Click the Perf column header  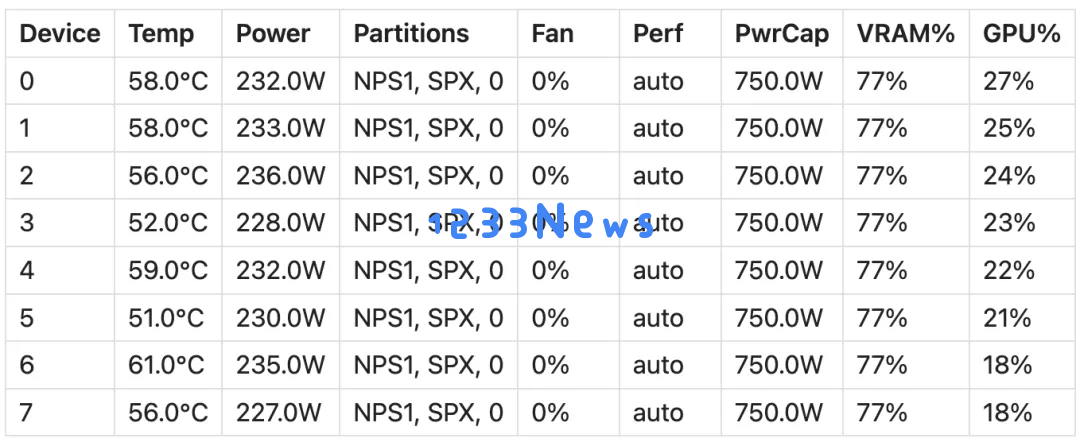[658, 34]
